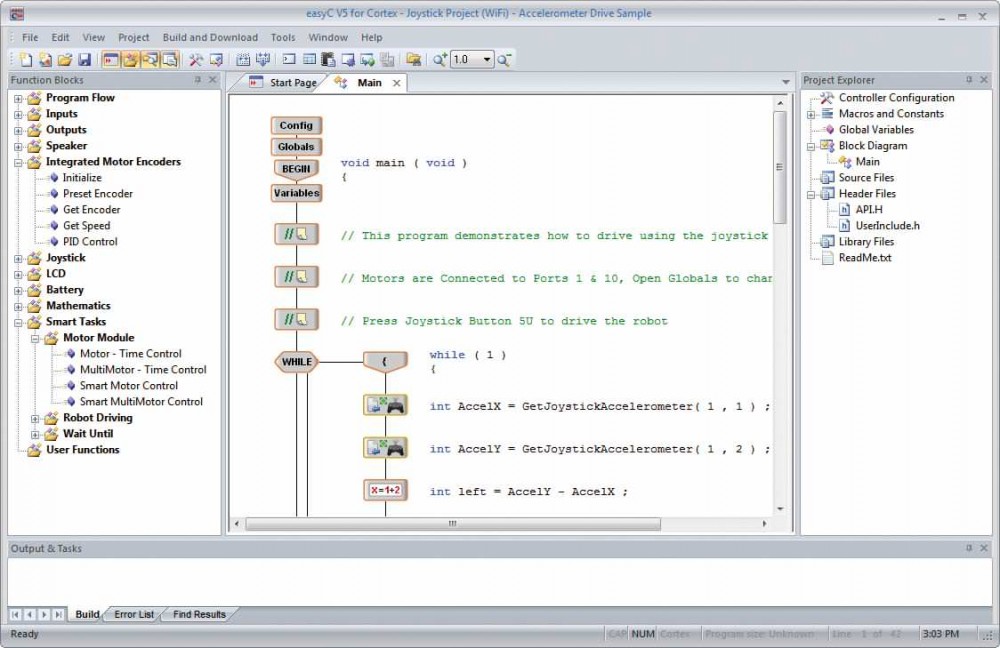1000x648 pixels.
Task: Toggle the Project Explorer window toolbar button
Action: click(x=150, y=60)
